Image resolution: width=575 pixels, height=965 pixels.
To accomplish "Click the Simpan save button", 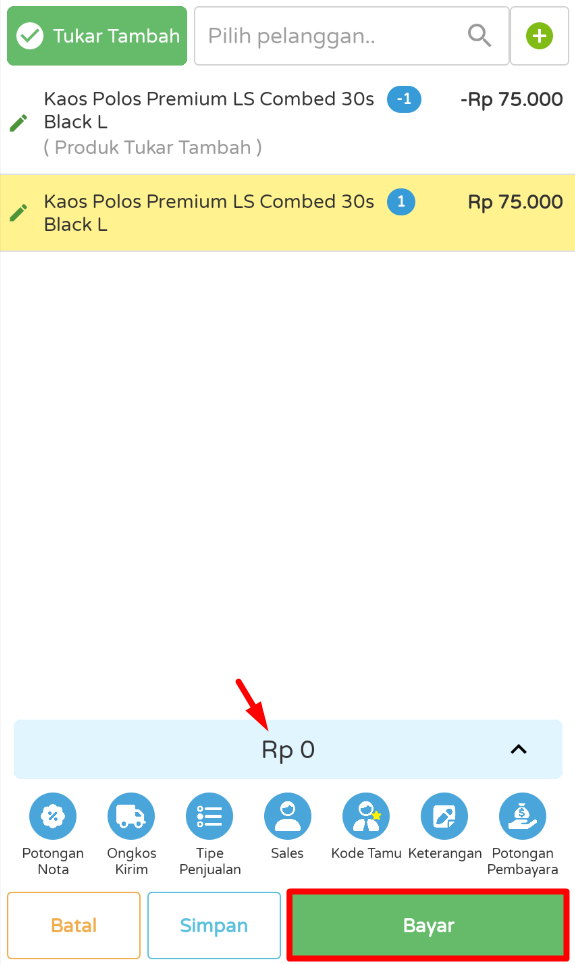I will (x=214, y=925).
